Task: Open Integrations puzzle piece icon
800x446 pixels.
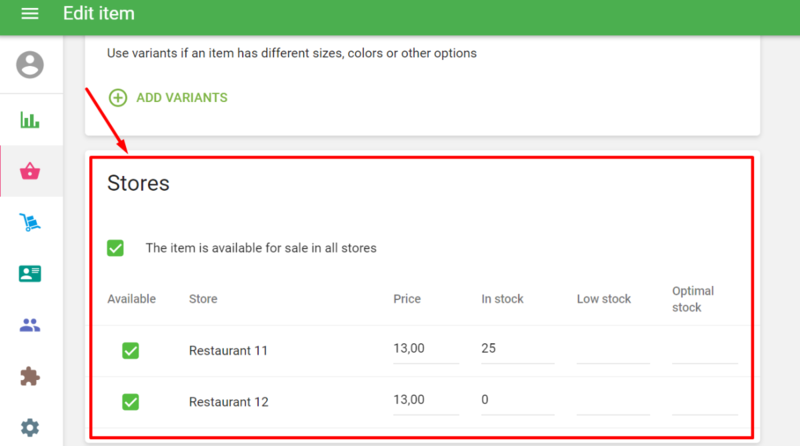Action: pos(30,376)
